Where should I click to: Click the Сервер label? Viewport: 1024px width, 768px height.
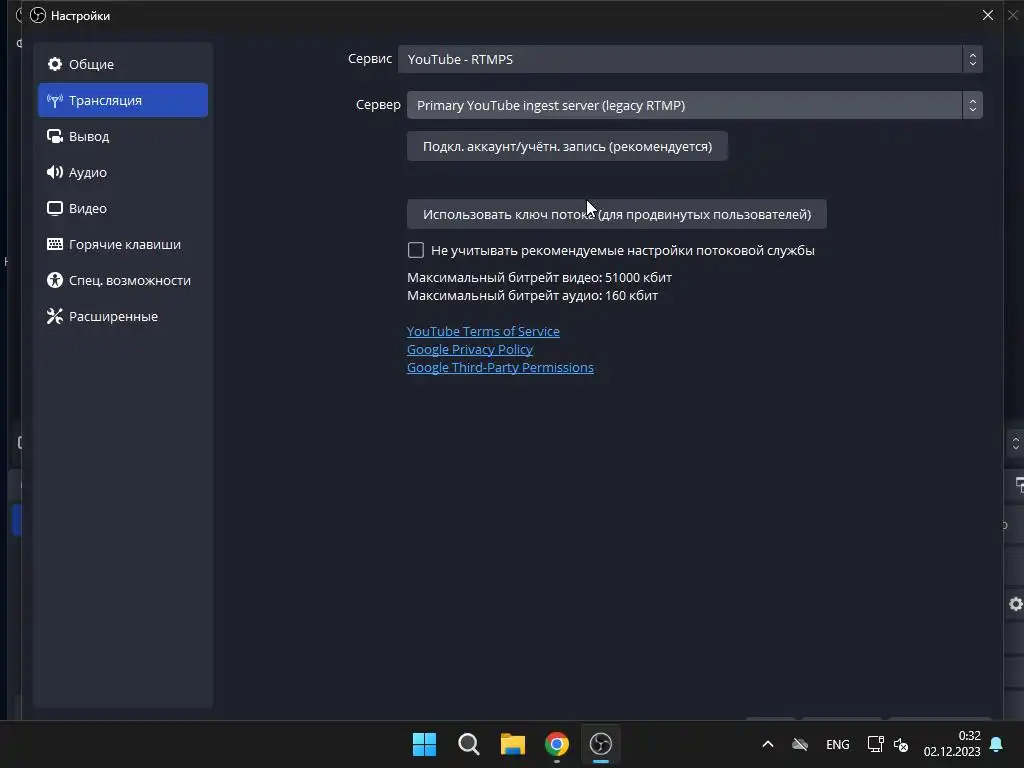(378, 104)
